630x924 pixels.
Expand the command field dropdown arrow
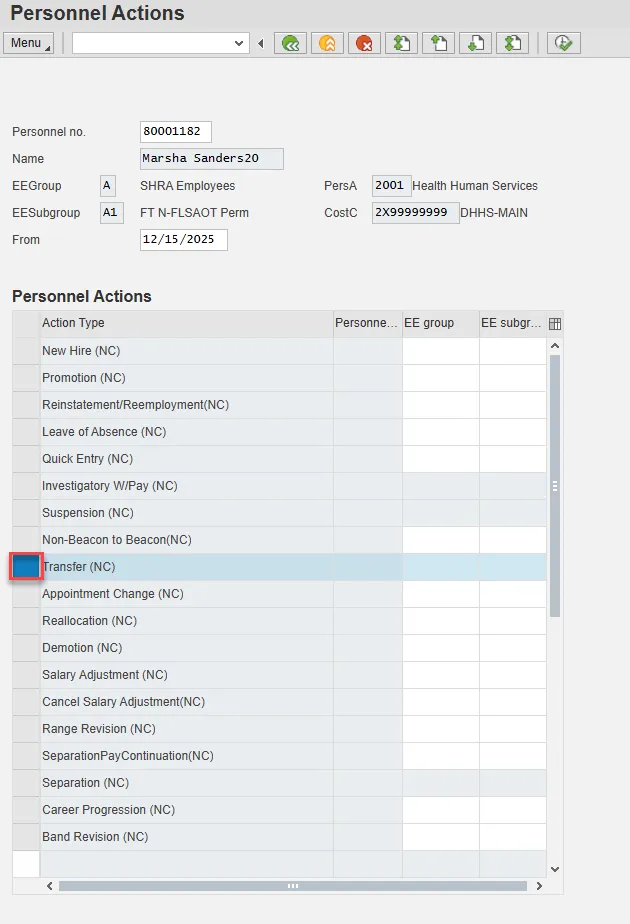[x=239, y=43]
